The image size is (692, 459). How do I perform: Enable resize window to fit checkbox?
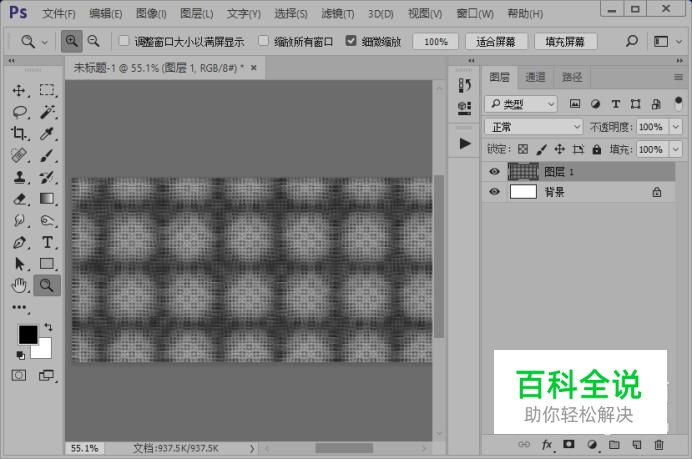click(x=124, y=41)
